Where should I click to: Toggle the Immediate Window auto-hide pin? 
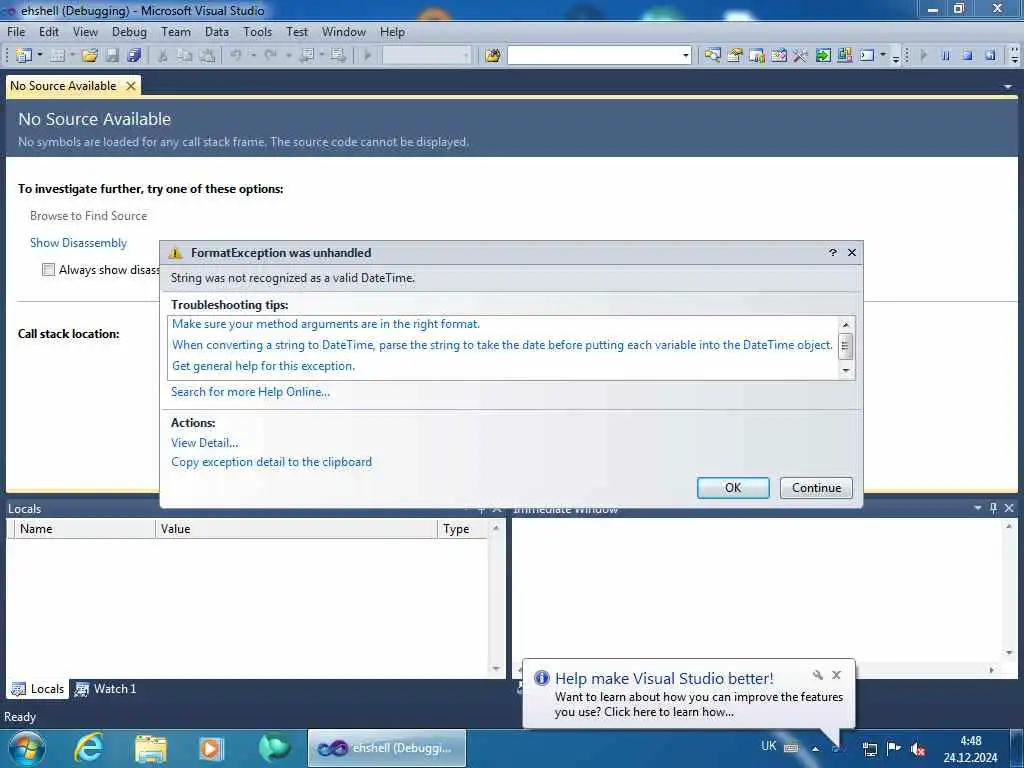pyautogui.click(x=993, y=507)
